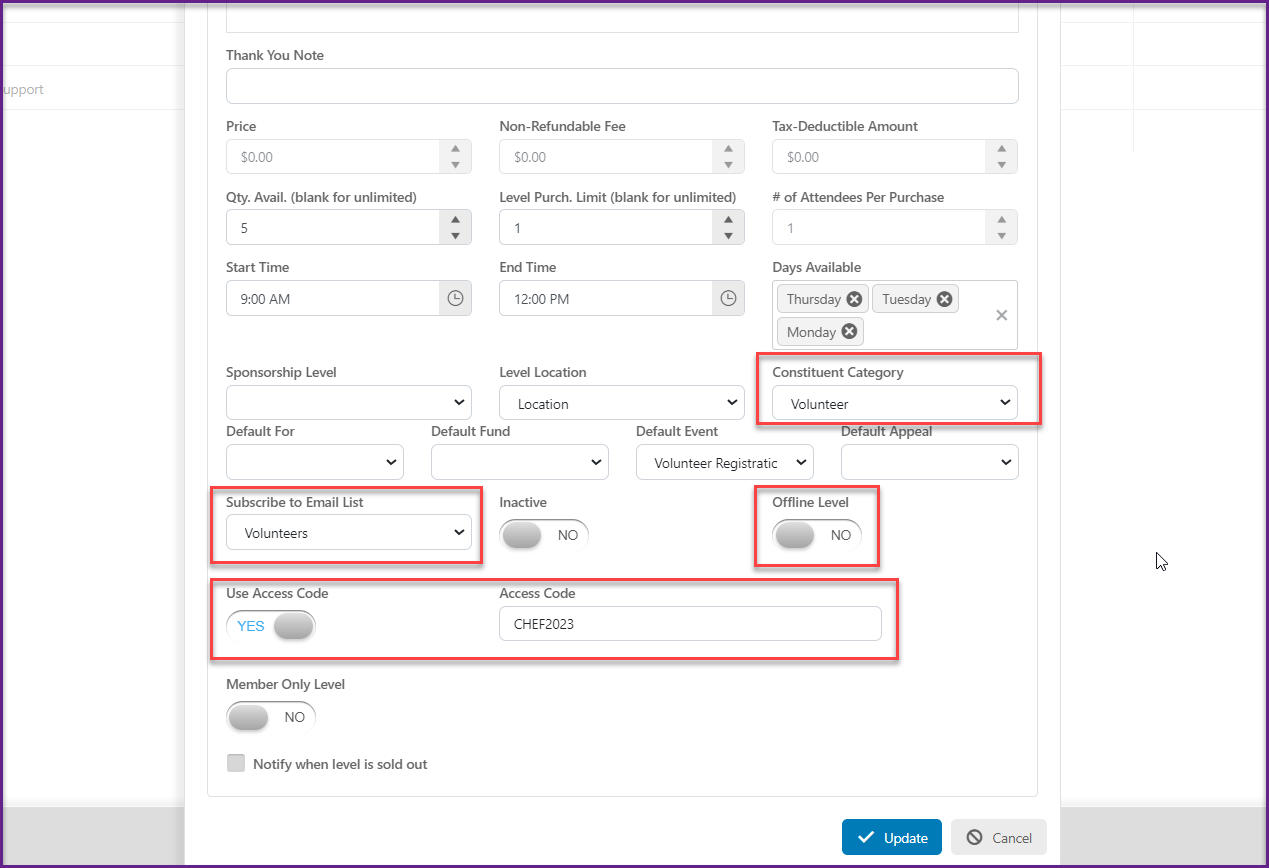The height and width of the screenshot is (868, 1269).
Task: Remove Tuesday from Days Available
Action: 944,299
